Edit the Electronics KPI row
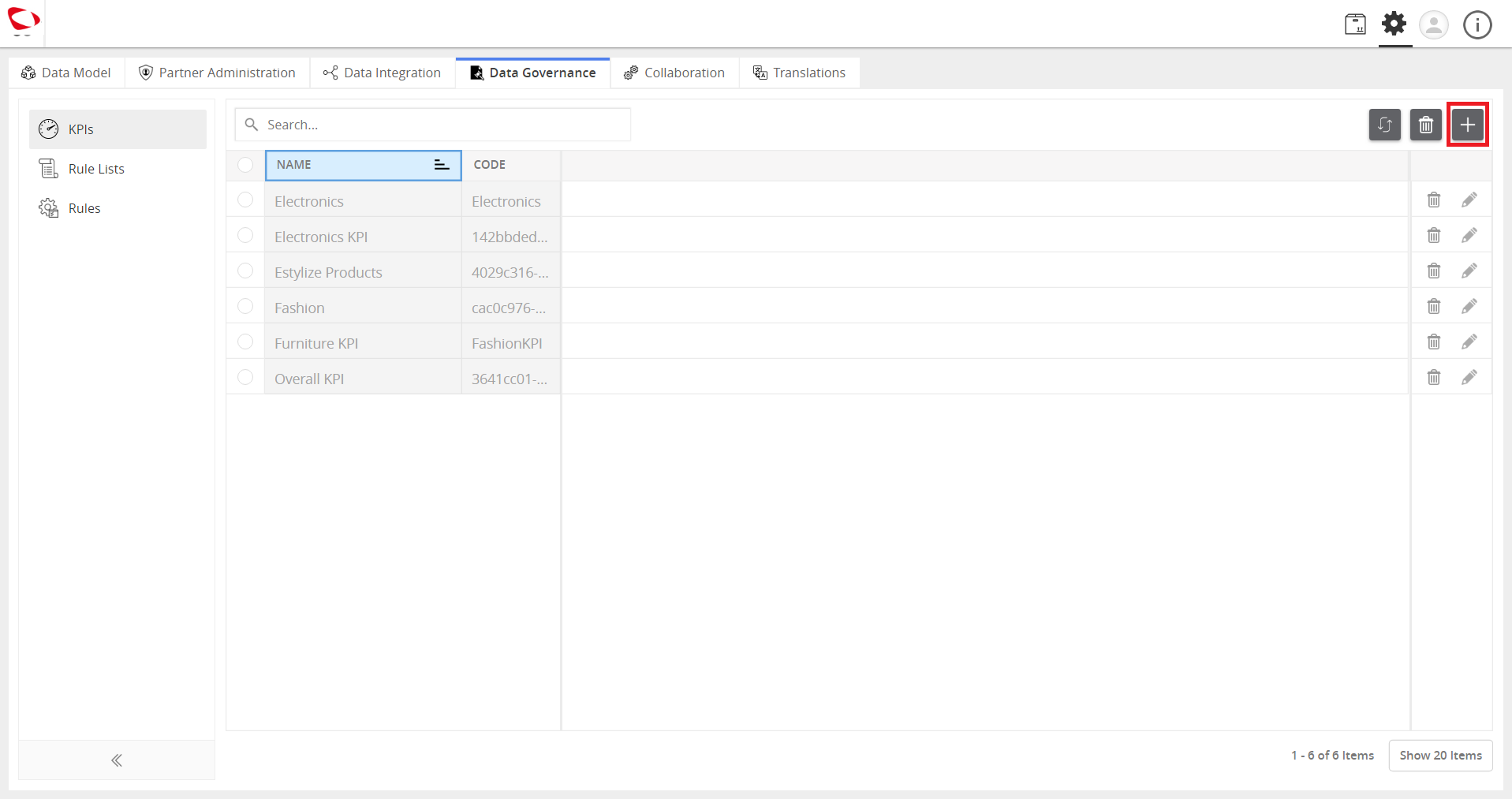Image resolution: width=1512 pixels, height=799 pixels. pyautogui.click(x=1469, y=235)
